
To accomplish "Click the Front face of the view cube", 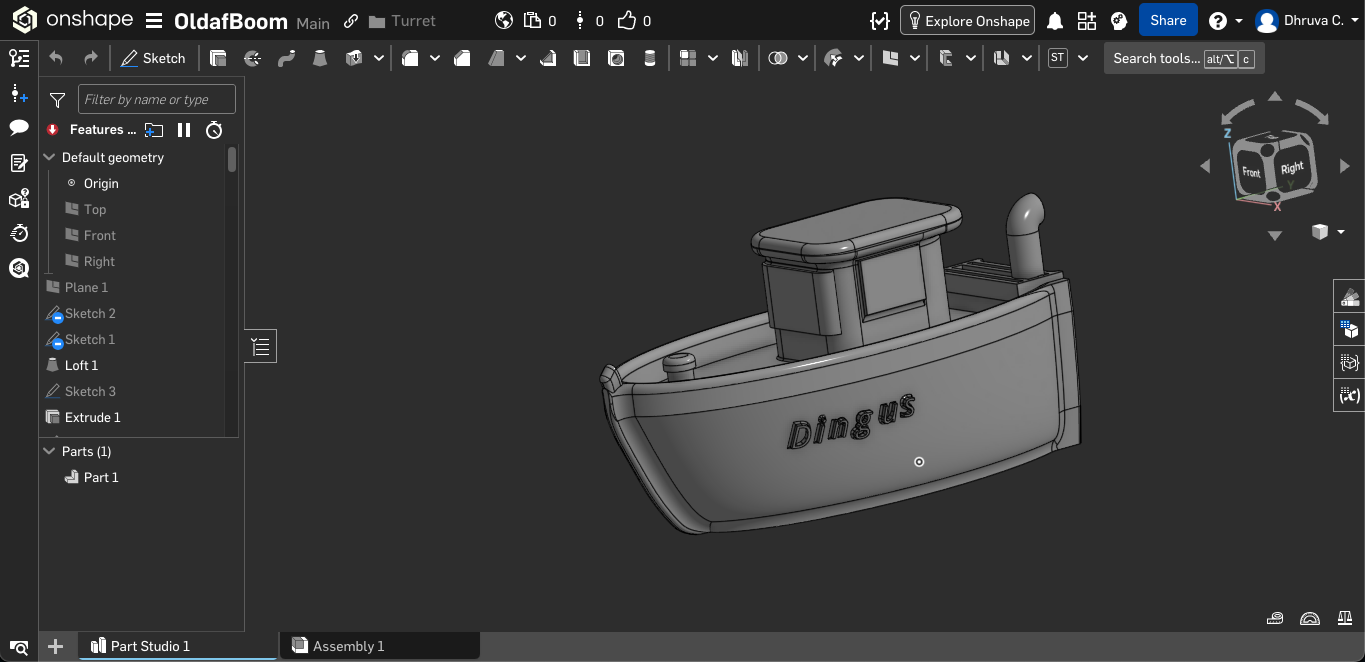I will click(1251, 172).
